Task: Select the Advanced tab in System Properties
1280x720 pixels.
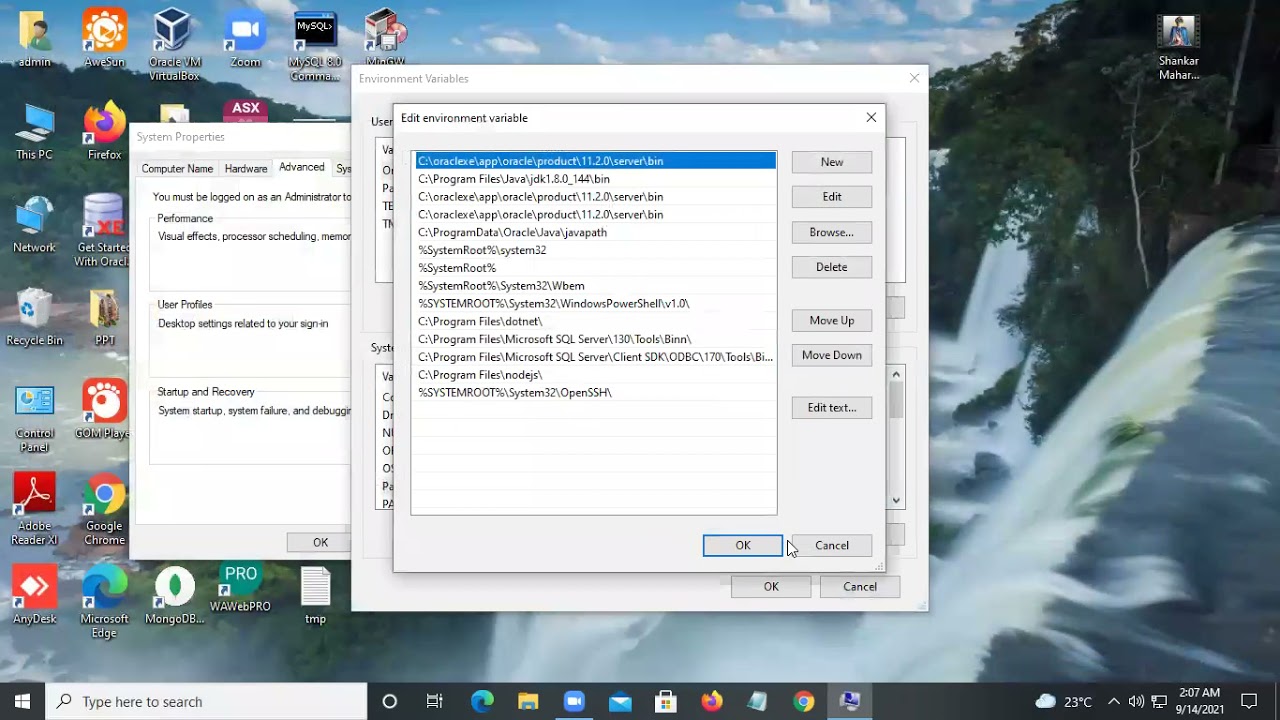Action: tap(301, 167)
